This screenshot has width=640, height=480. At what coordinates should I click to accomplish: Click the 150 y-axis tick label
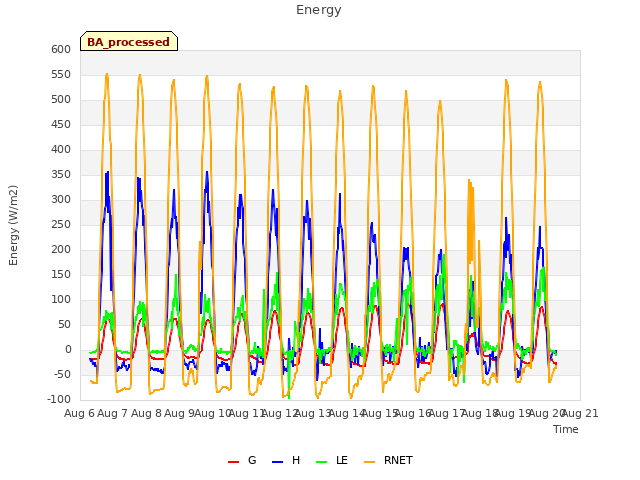pos(61,275)
